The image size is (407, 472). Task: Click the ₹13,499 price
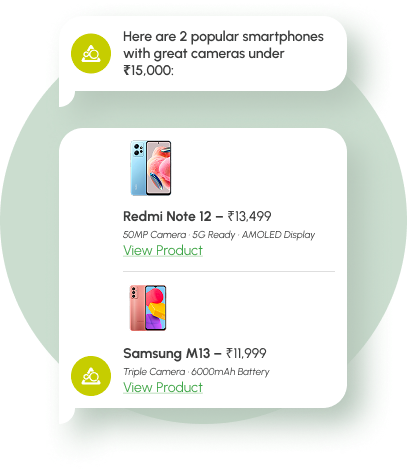[249, 216]
